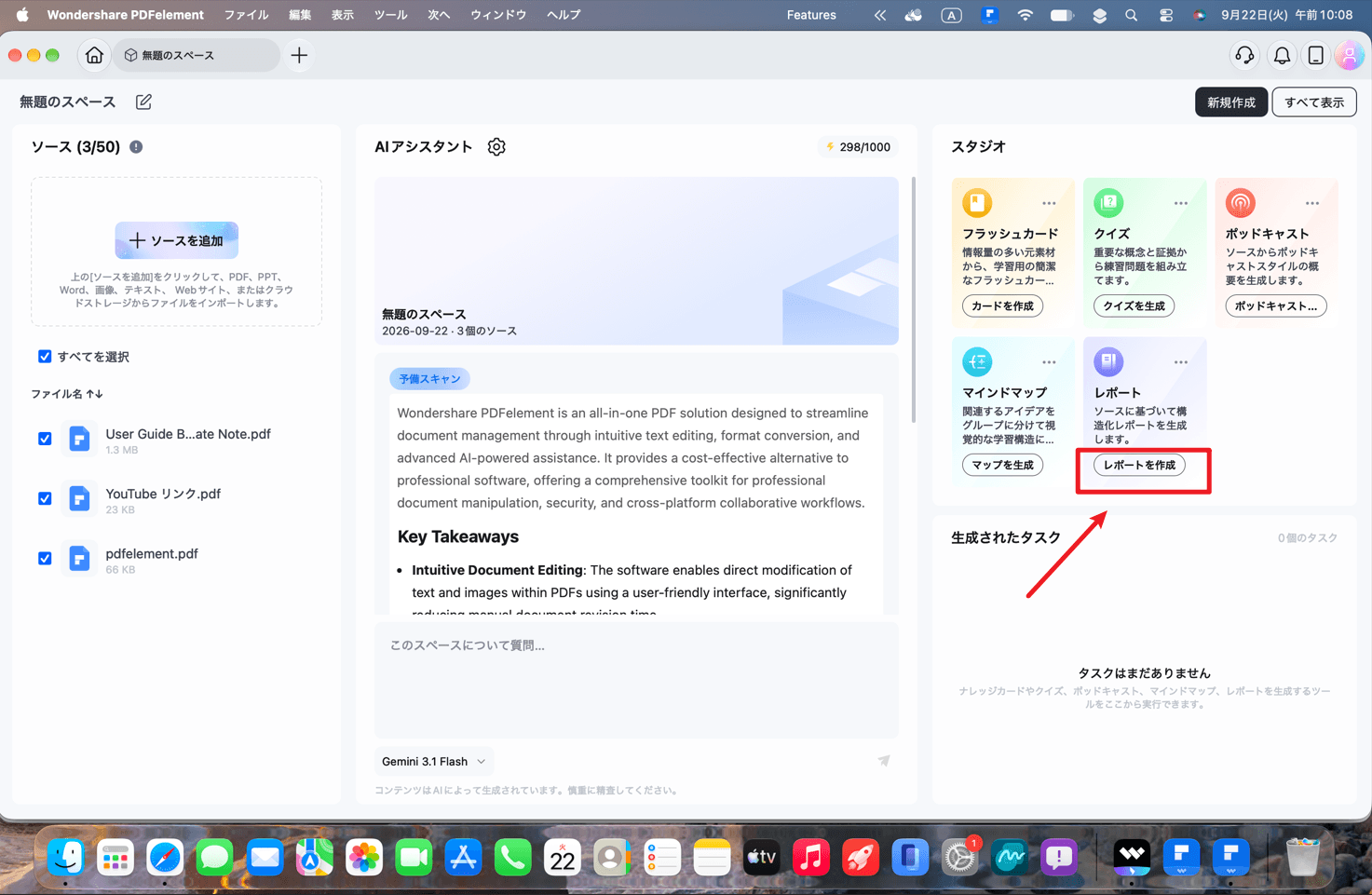Image resolution: width=1372 pixels, height=895 pixels.
Task: Click the User Guide PDF file icon
Action: pos(79,439)
